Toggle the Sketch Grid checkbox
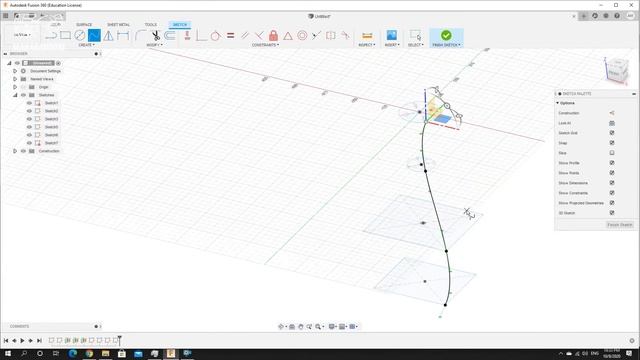 pos(612,133)
